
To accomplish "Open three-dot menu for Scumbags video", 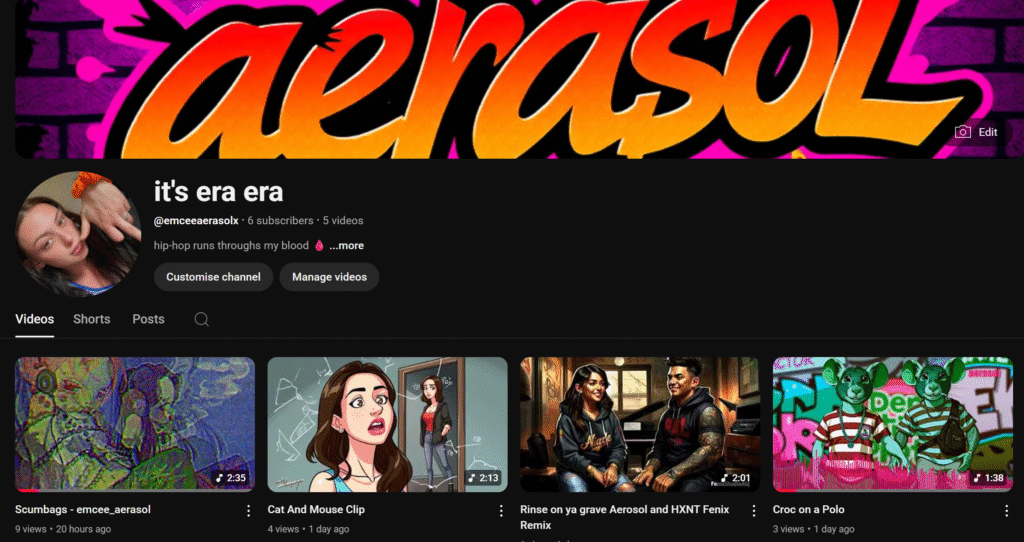I will [249, 511].
